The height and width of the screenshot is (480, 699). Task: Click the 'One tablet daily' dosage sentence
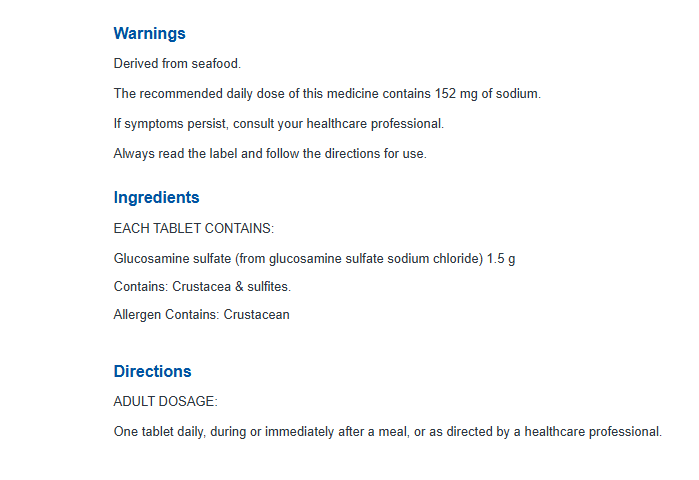[x=388, y=431]
